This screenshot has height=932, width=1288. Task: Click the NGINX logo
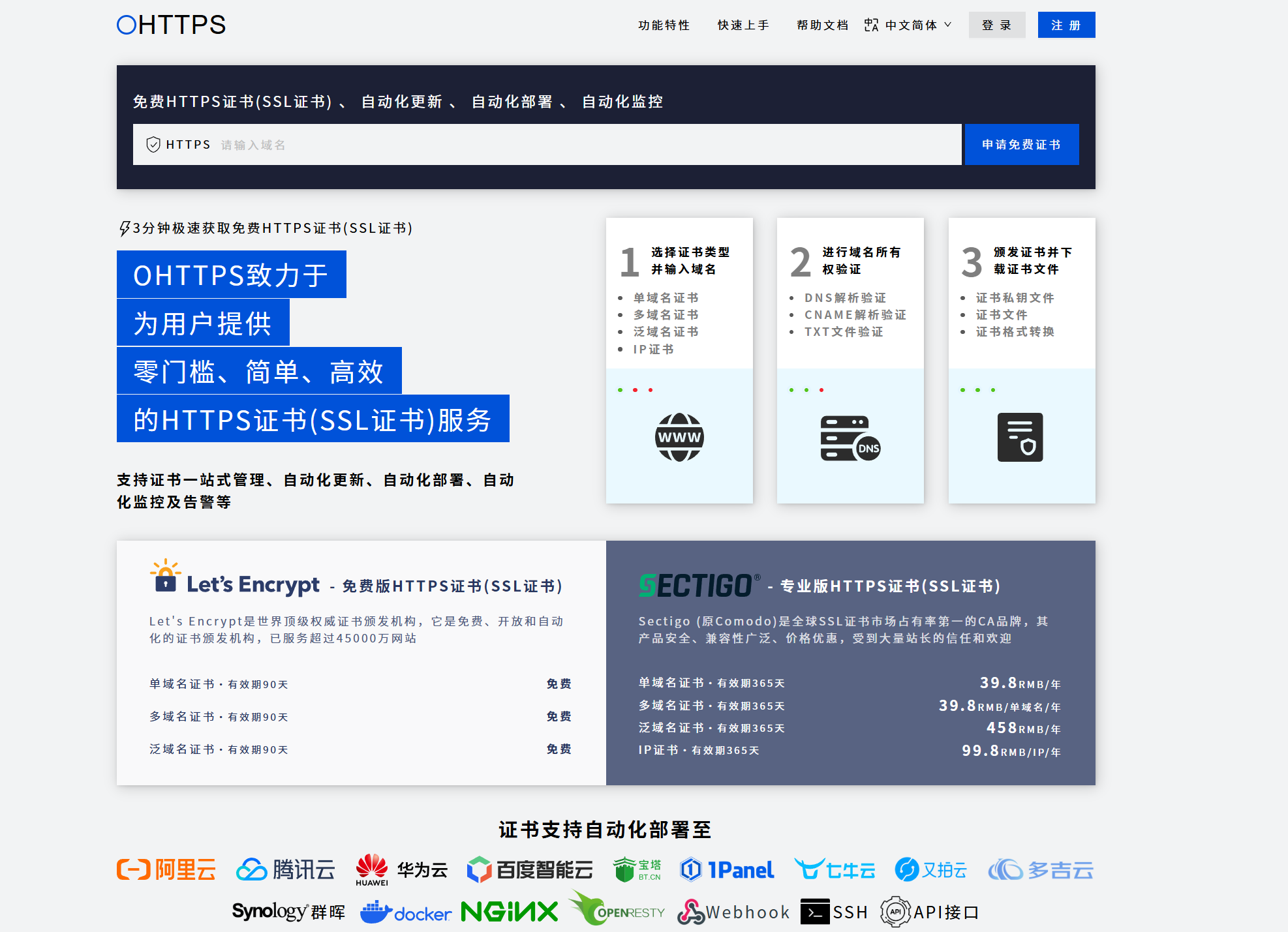click(x=509, y=911)
